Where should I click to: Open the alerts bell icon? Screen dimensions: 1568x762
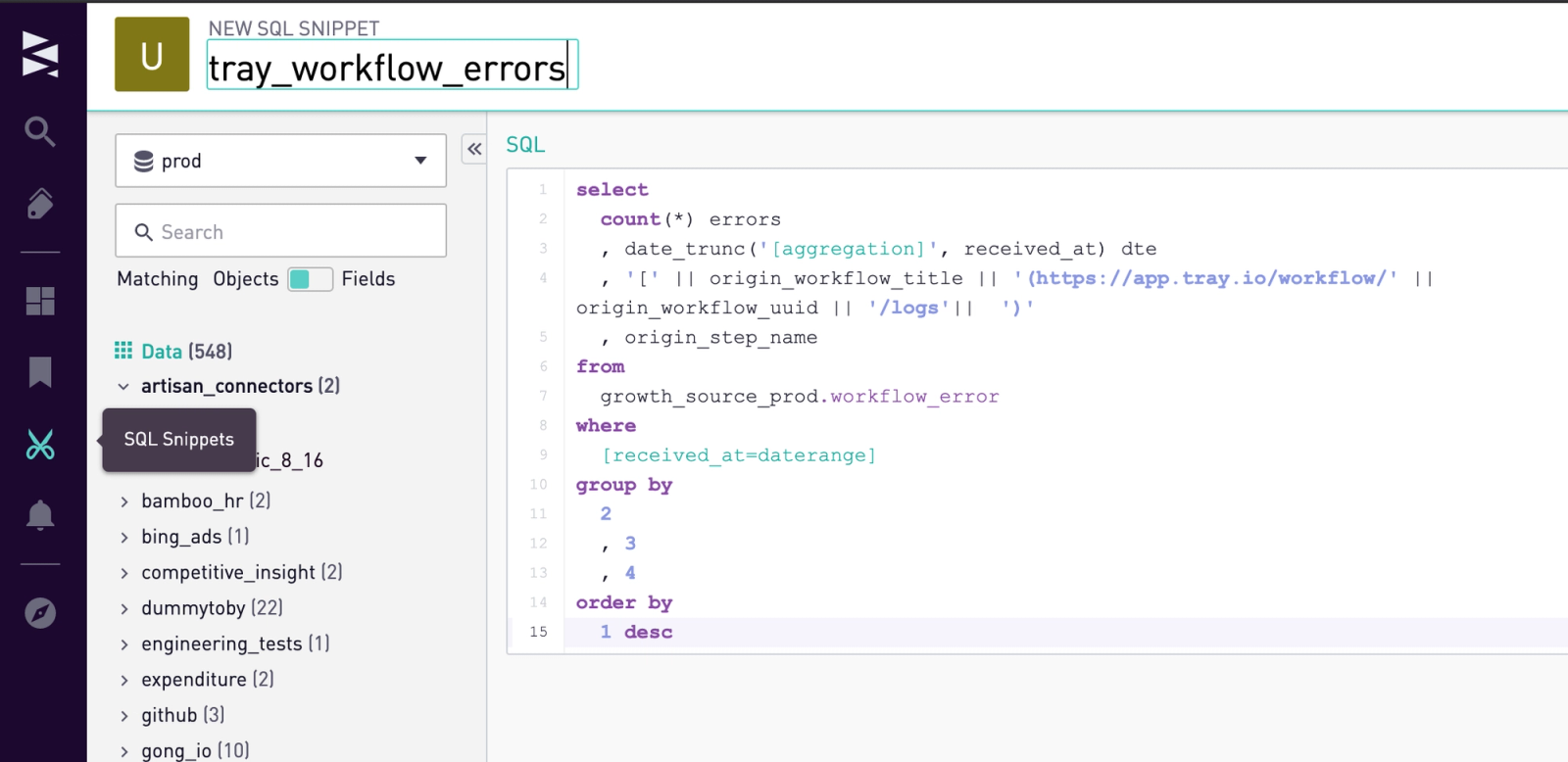[40, 515]
